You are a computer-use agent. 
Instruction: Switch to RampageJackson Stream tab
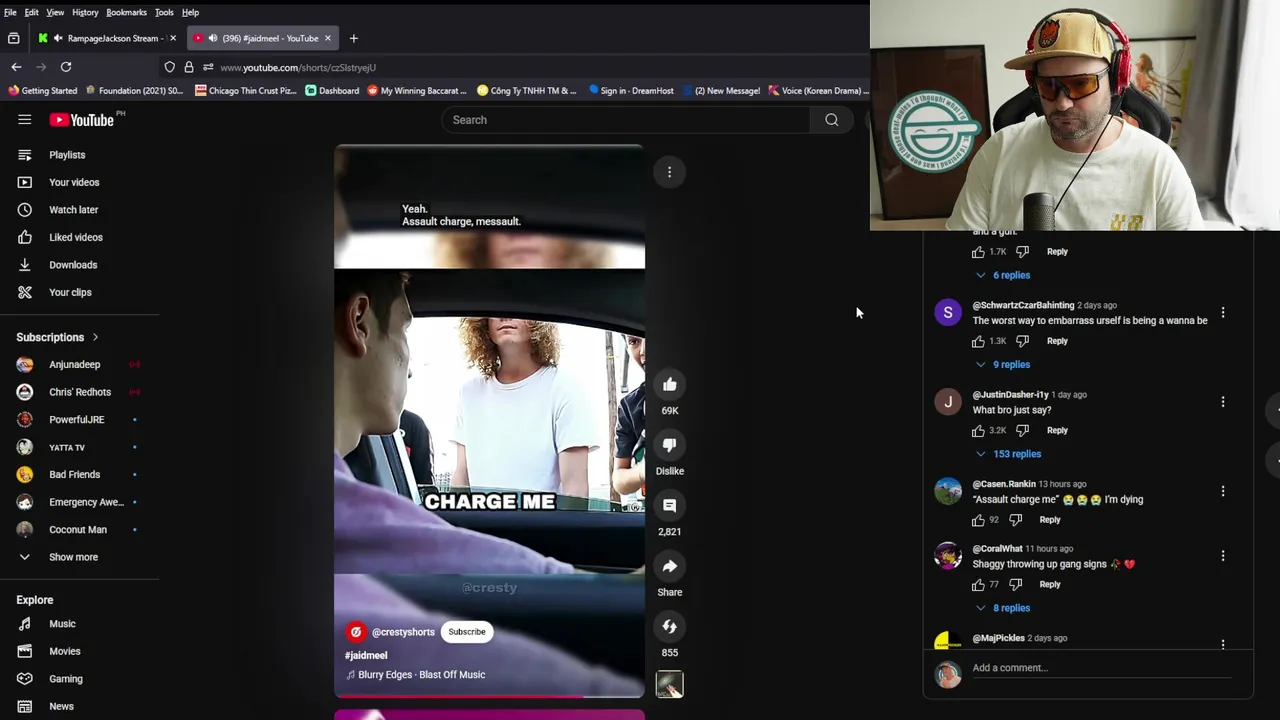click(x=108, y=38)
